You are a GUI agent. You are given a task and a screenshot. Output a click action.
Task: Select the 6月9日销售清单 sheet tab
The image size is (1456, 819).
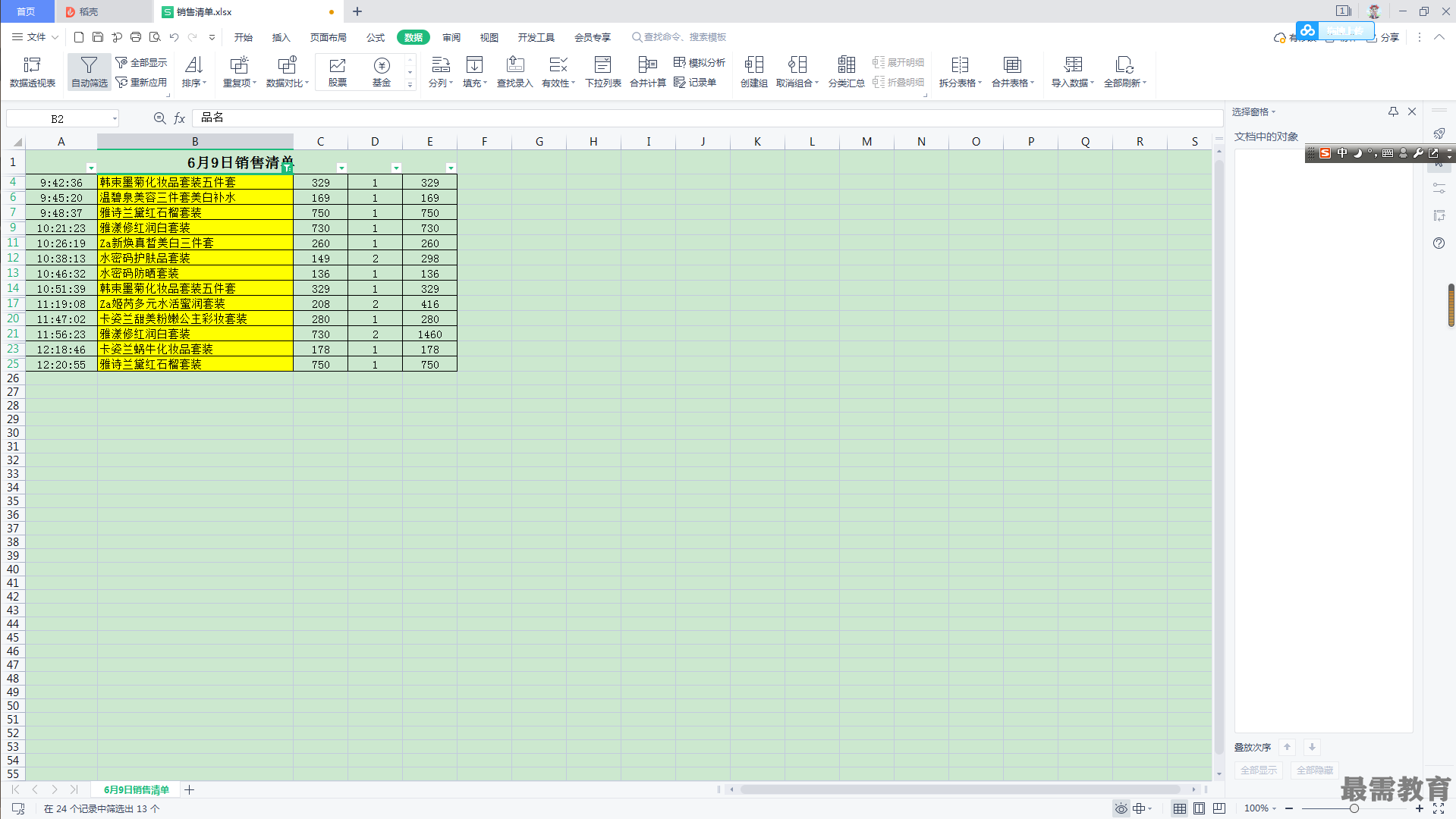click(x=137, y=789)
